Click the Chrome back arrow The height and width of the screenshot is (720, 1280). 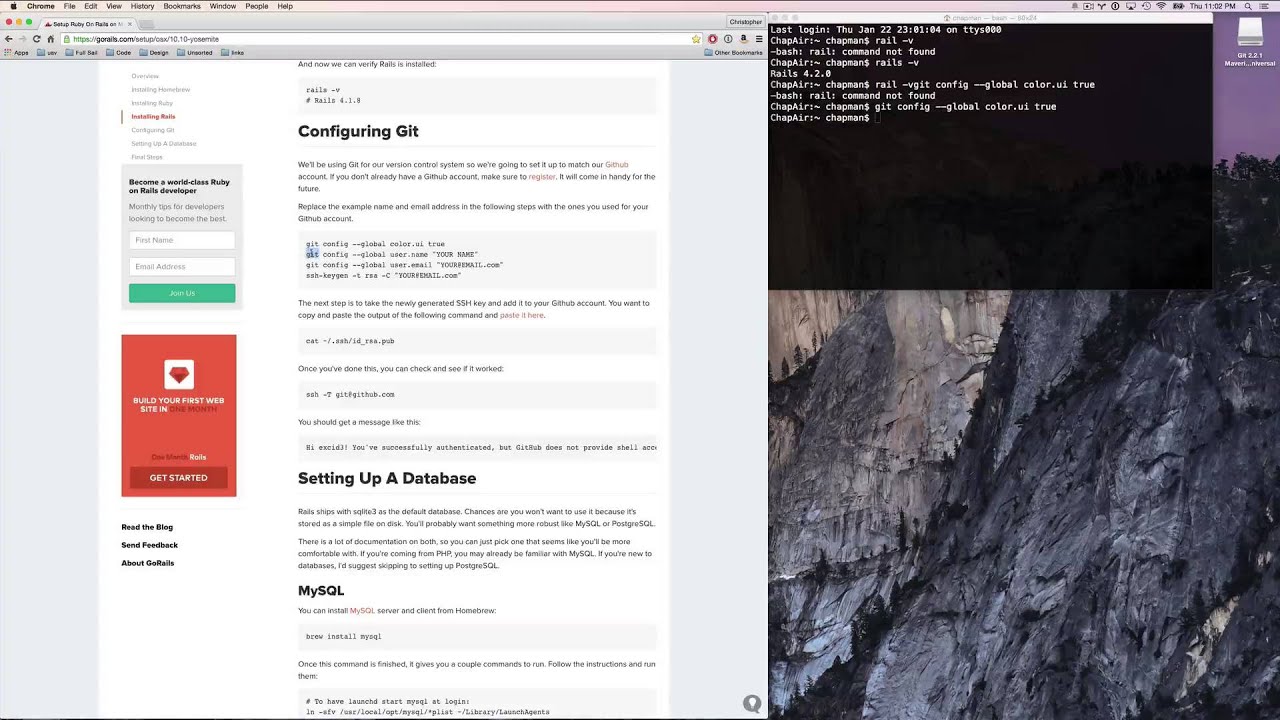(9, 39)
